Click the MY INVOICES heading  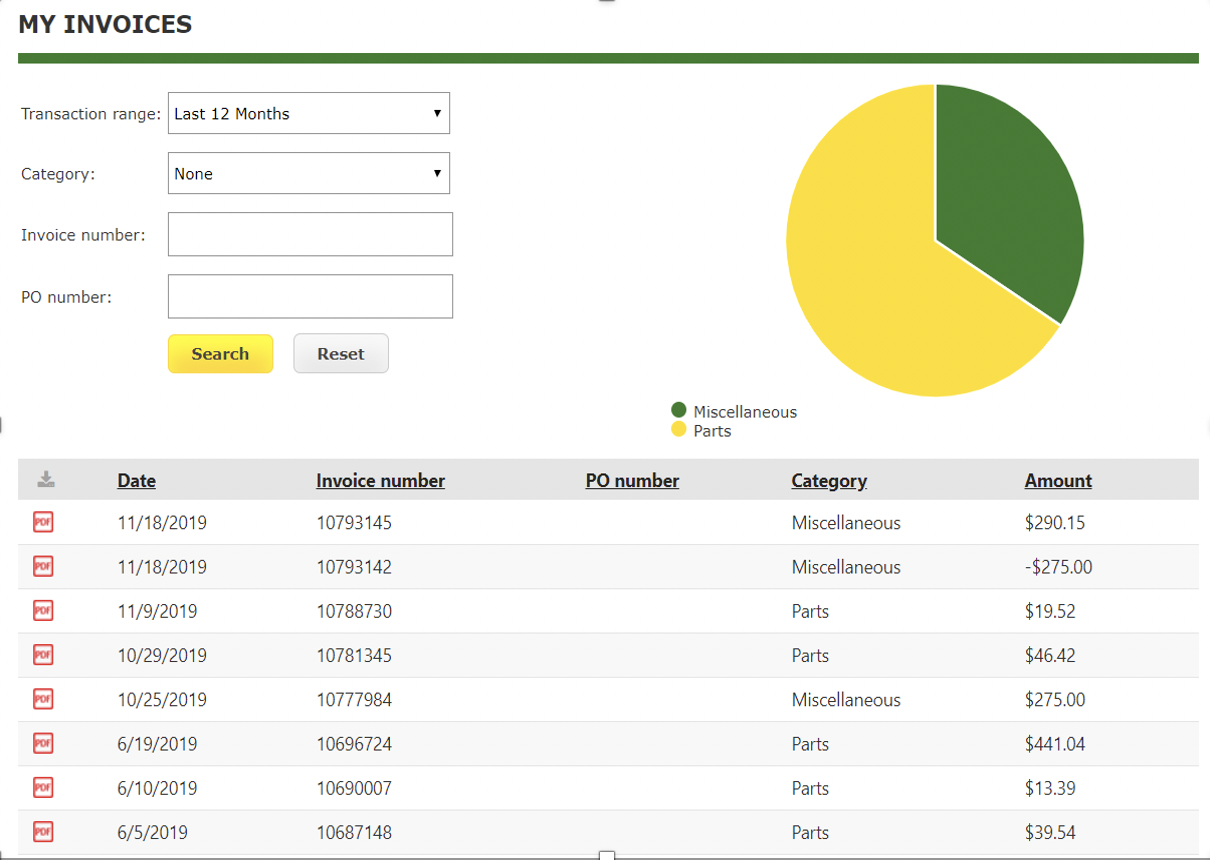[105, 24]
